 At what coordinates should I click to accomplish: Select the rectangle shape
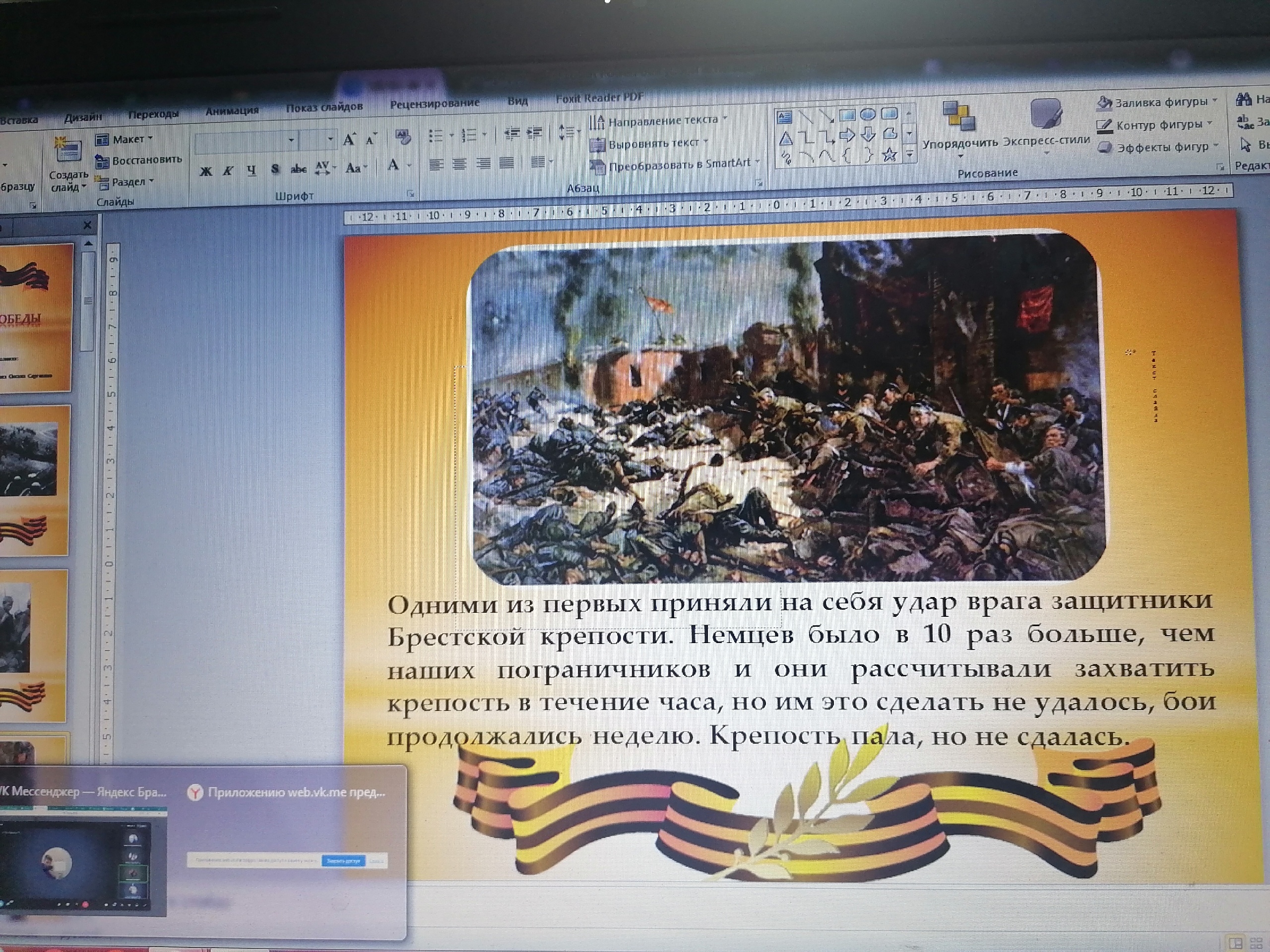click(x=847, y=116)
